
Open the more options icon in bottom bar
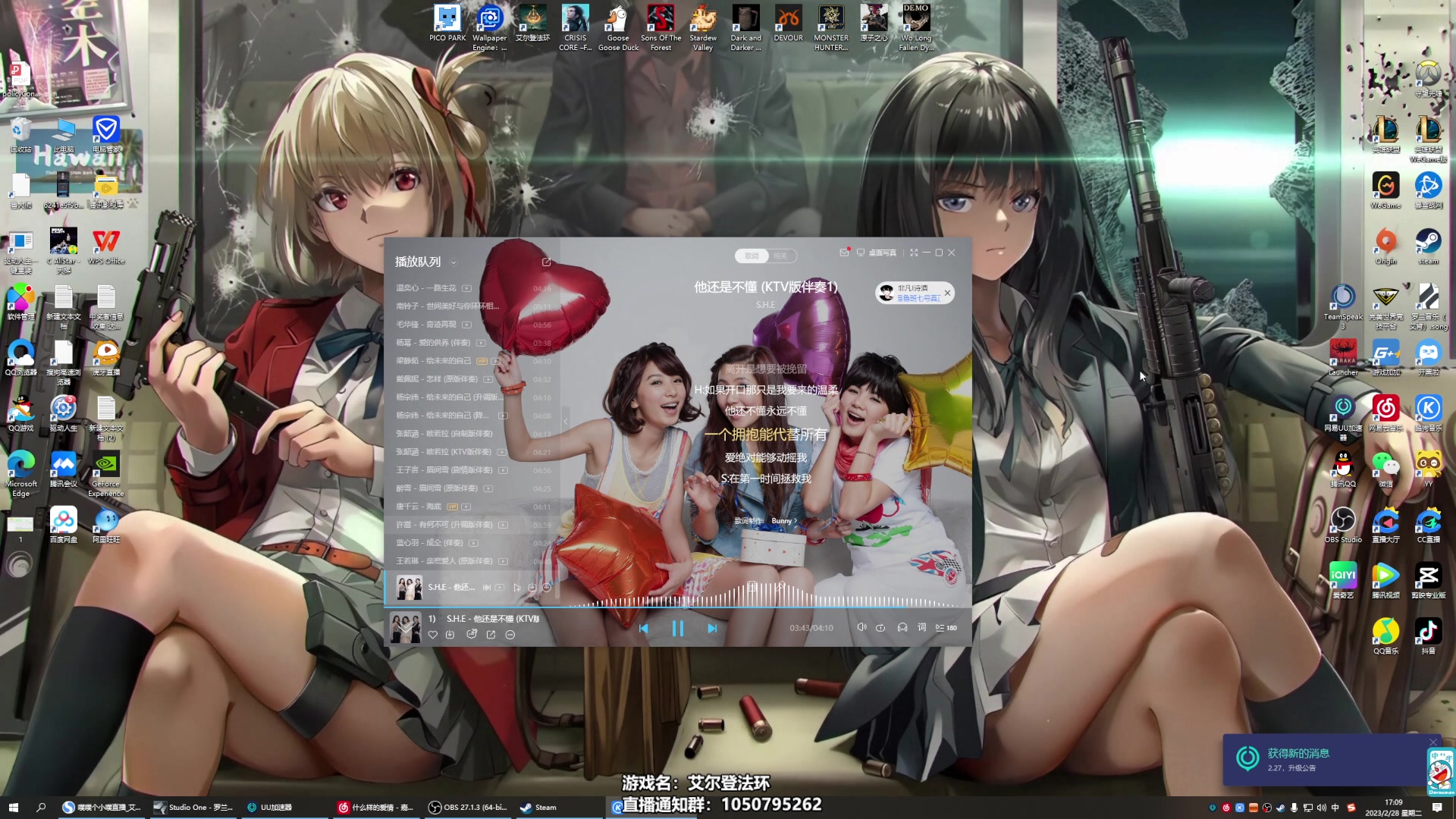pos(510,635)
